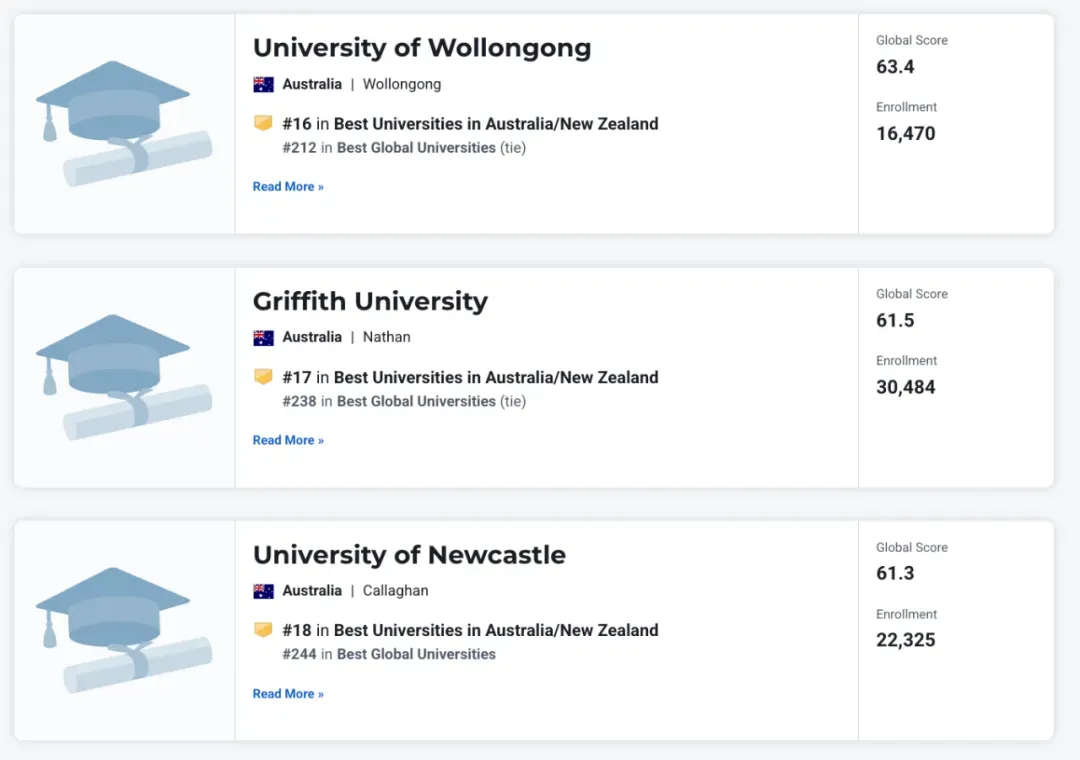Viewport: 1080px width, 760px height.
Task: Open the University of Wollongong title link
Action: pos(422,48)
